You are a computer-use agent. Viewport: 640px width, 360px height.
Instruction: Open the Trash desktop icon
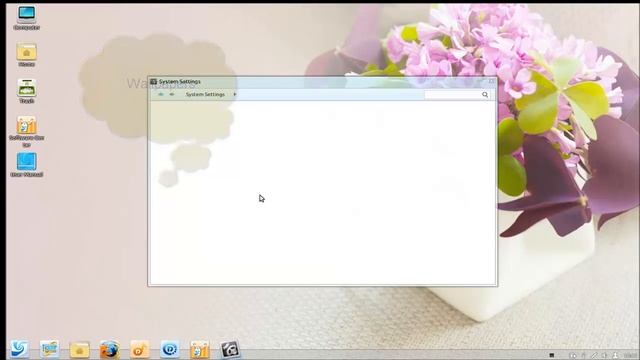[x=27, y=91]
